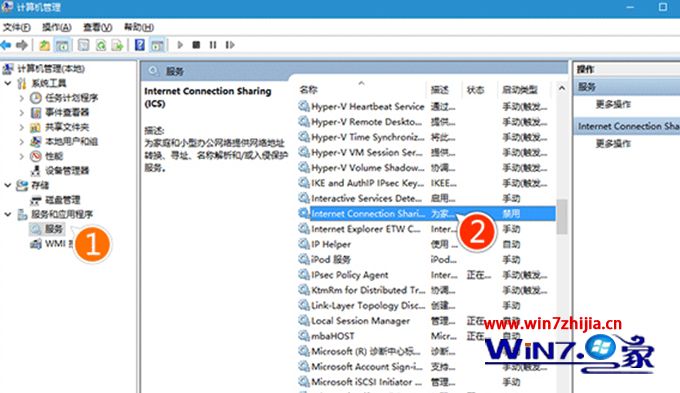Open the 查看(V) menu

coord(98,27)
